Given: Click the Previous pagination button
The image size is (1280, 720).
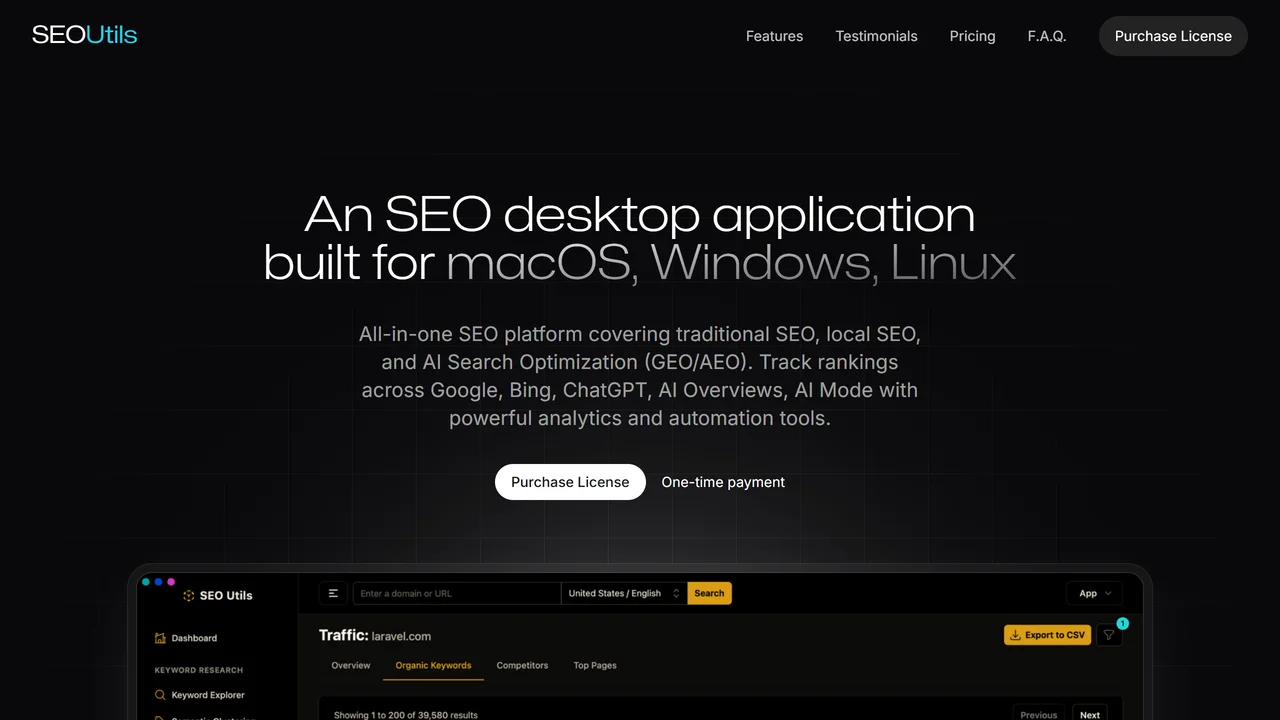Looking at the screenshot, I should 1038,714.
